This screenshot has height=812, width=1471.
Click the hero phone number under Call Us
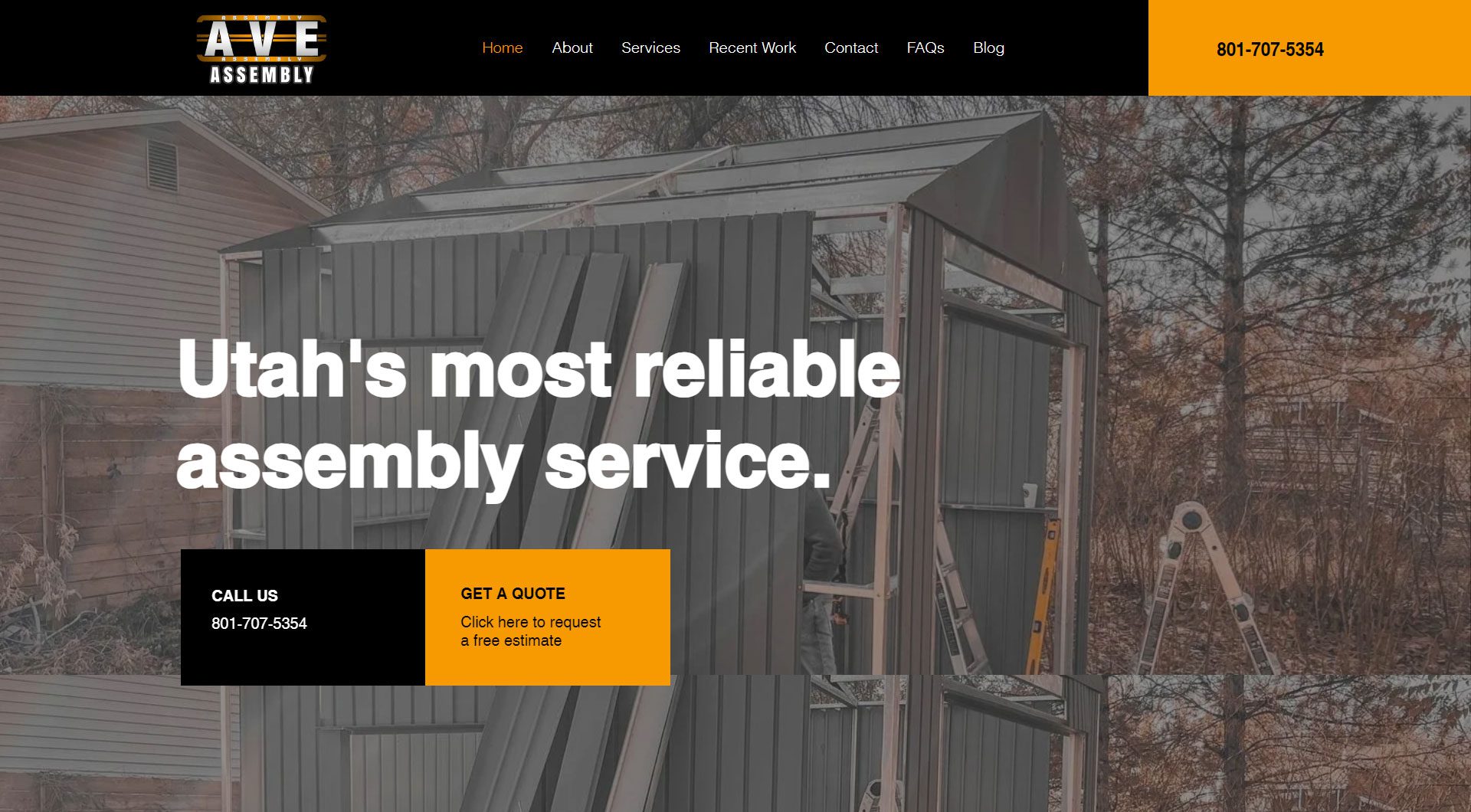tap(259, 624)
